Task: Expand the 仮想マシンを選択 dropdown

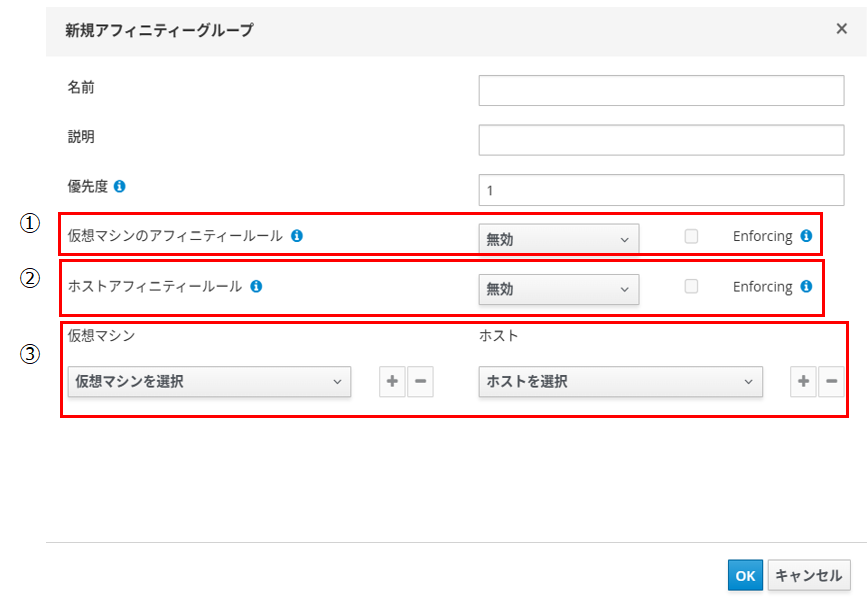Action: coord(209,381)
